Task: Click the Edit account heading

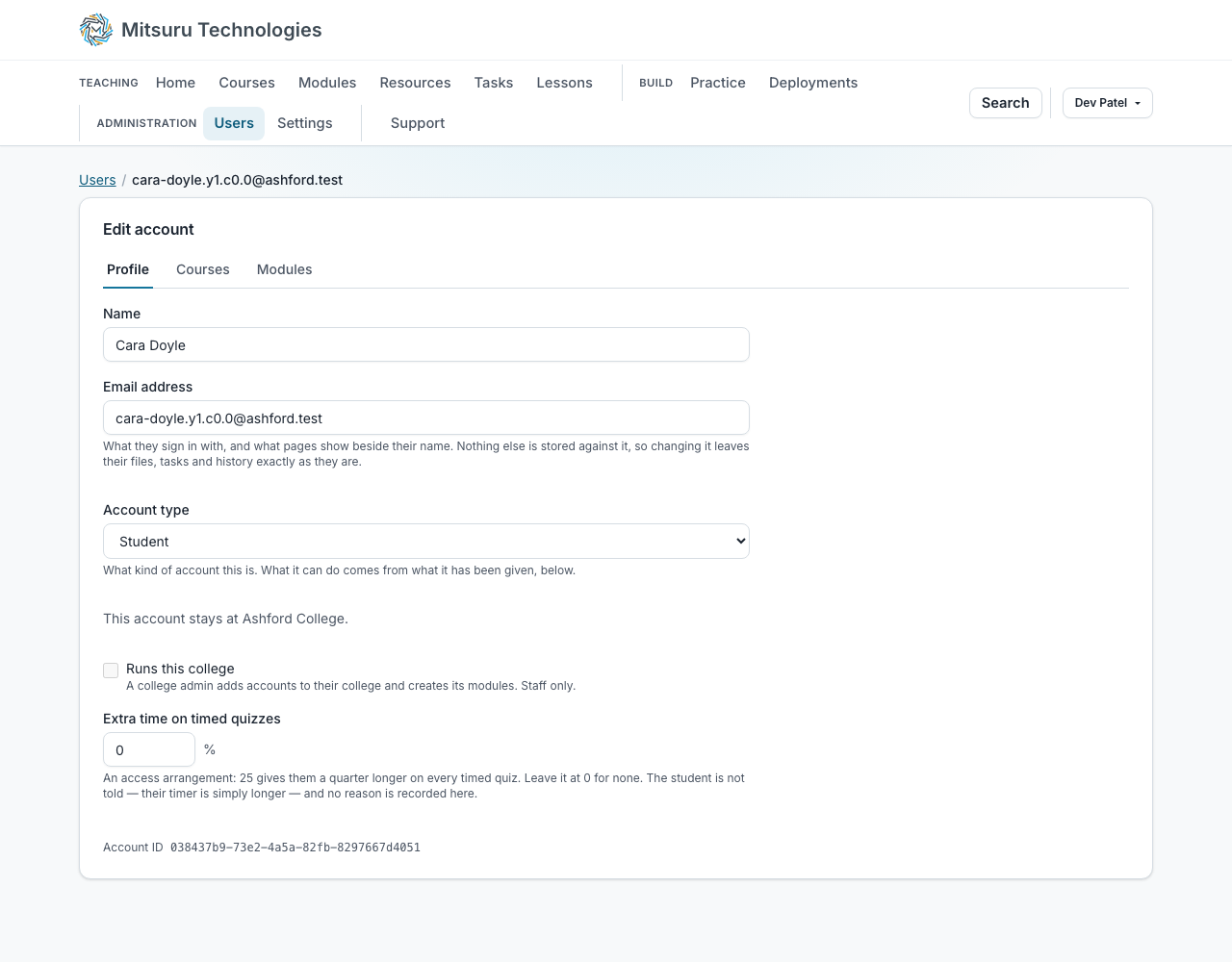Action: point(148,229)
